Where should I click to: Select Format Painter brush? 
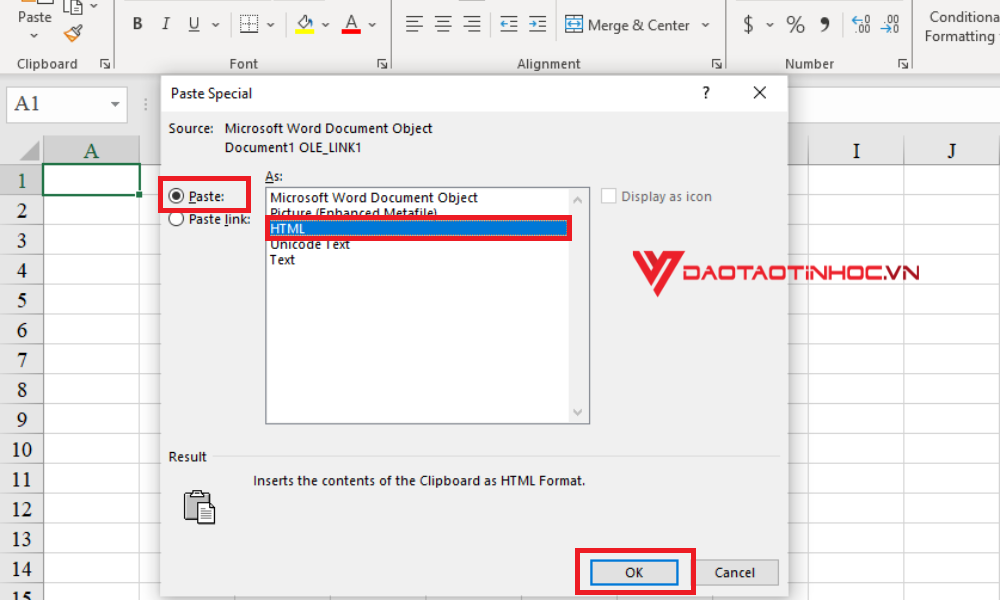point(73,33)
